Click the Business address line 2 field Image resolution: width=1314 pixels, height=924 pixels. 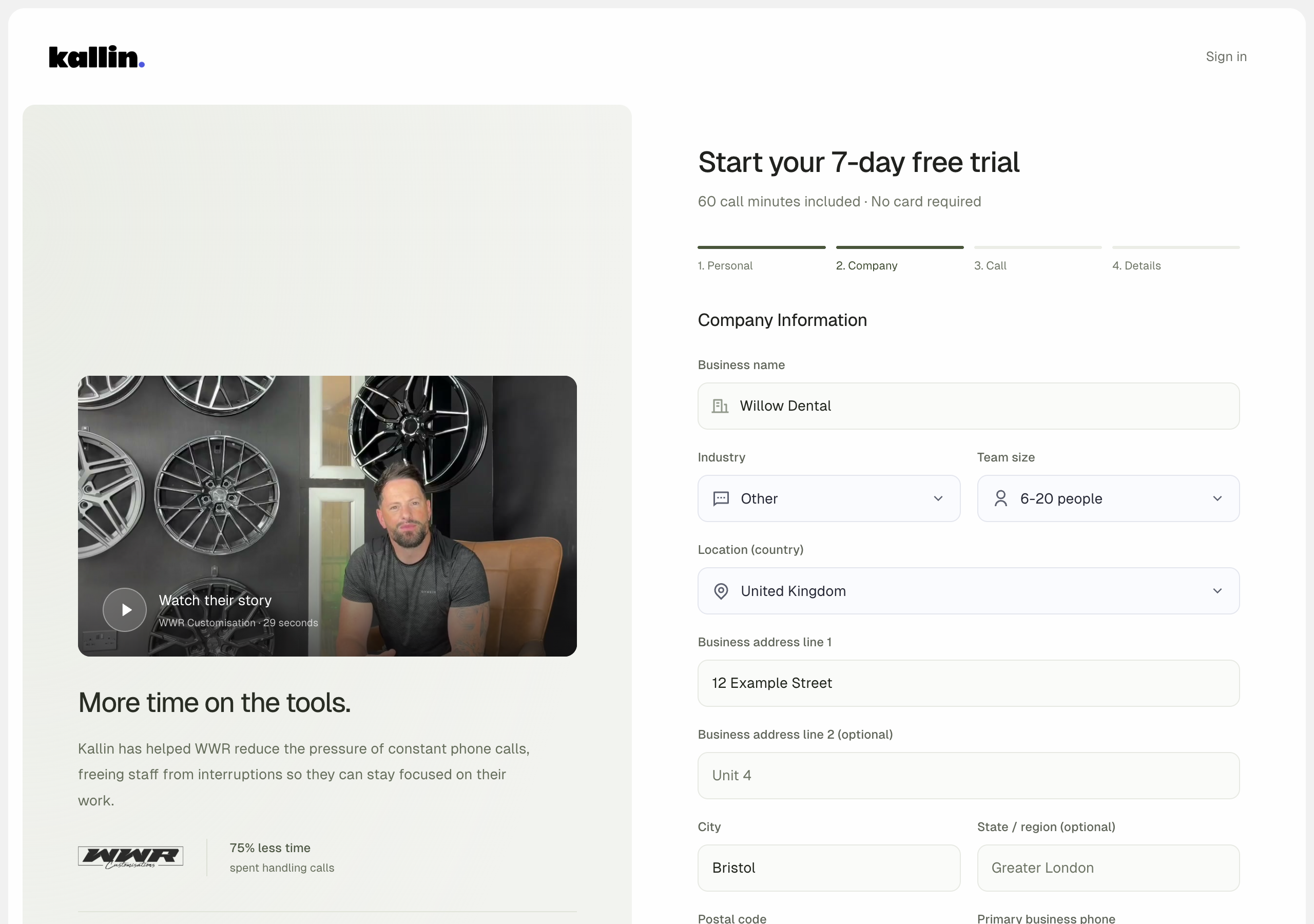pos(969,776)
